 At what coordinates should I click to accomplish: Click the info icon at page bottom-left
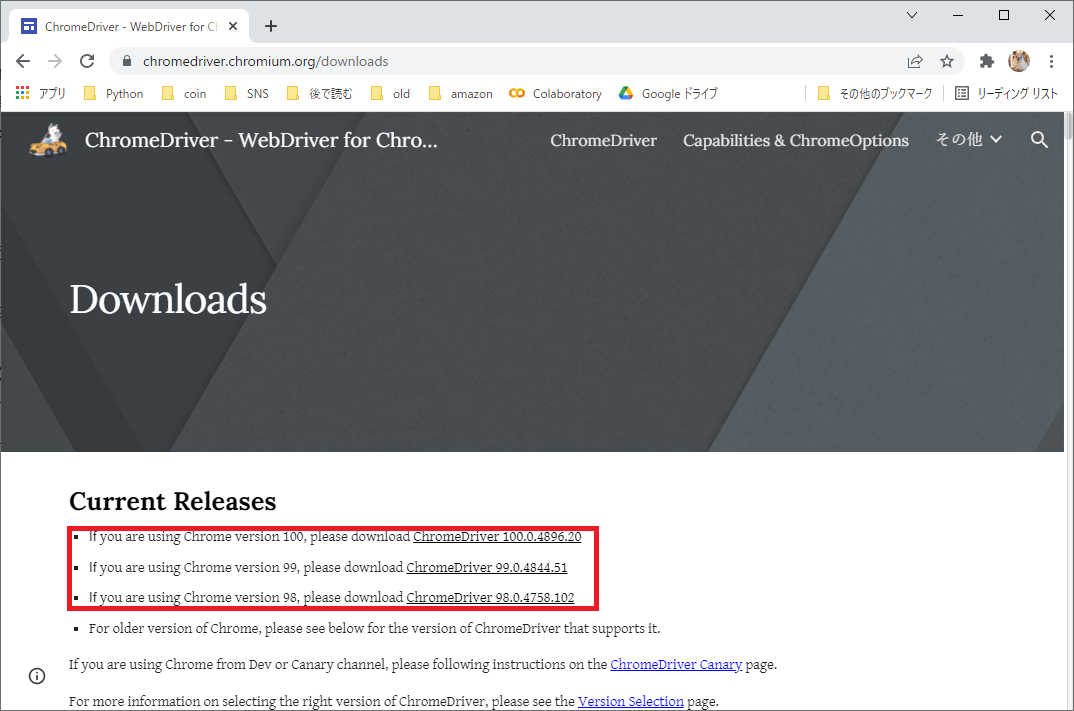[x=37, y=676]
